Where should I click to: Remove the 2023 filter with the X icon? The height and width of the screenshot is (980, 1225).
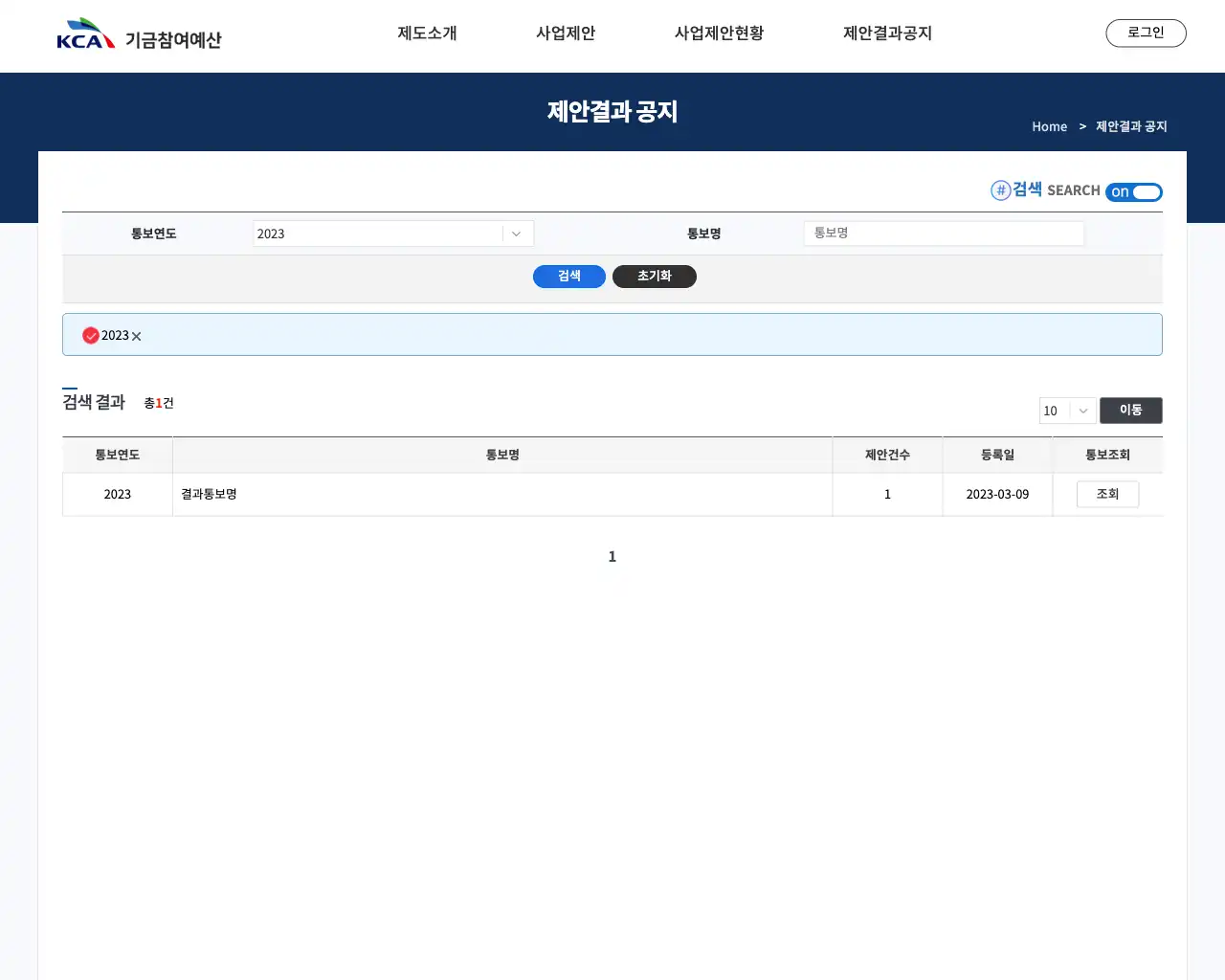pyautogui.click(x=136, y=336)
